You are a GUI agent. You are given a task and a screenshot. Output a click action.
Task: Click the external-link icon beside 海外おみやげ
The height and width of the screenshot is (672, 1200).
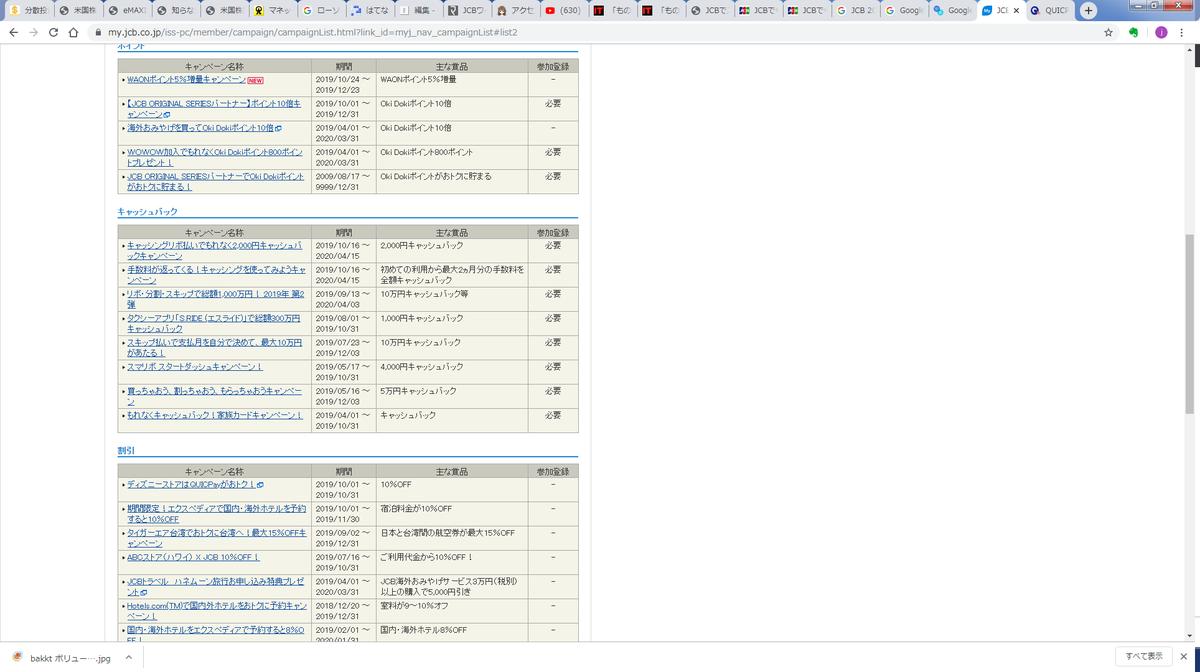click(278, 128)
